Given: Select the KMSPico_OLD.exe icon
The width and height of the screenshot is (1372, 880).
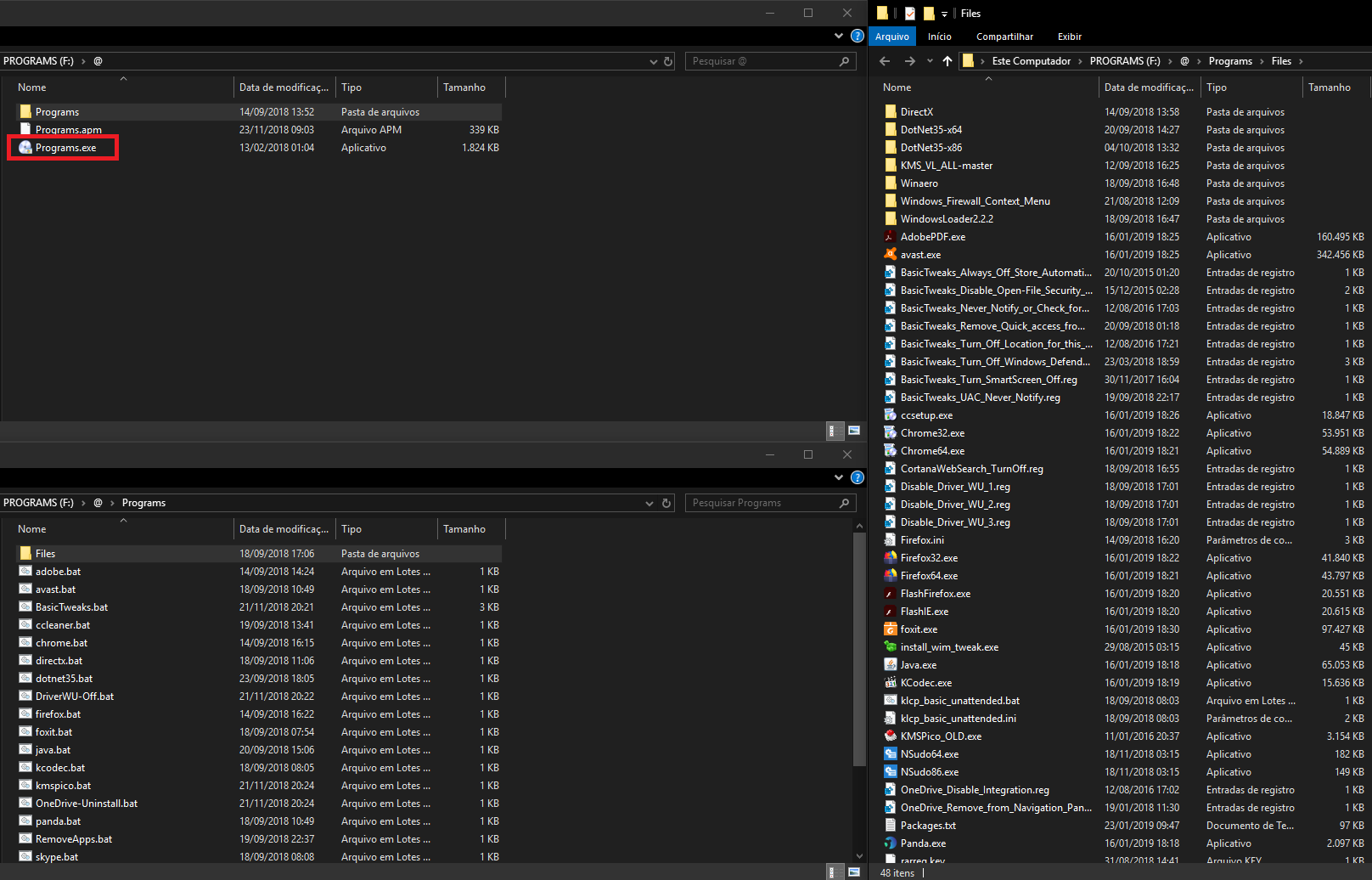Looking at the screenshot, I should [890, 736].
